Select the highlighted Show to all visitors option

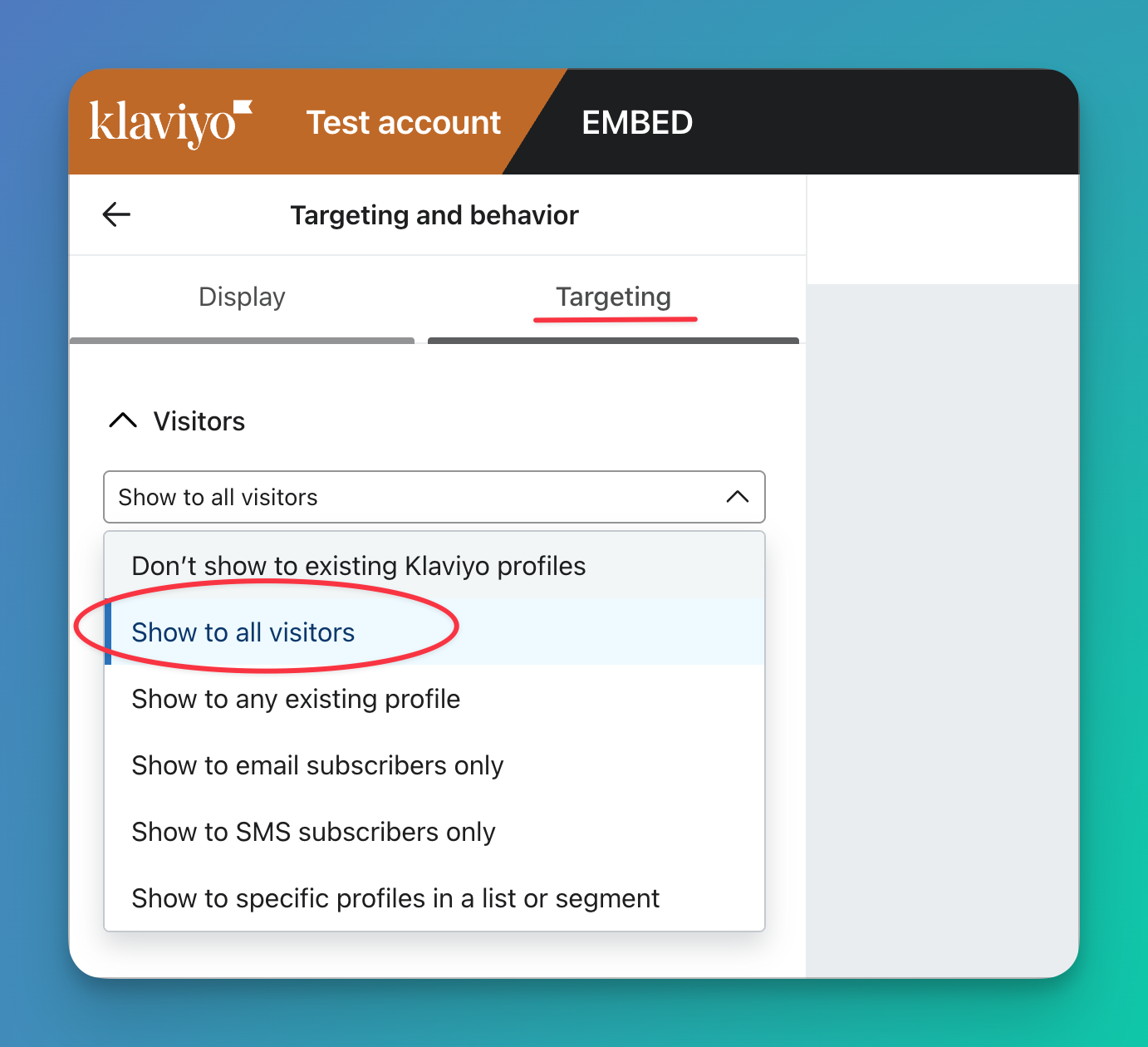[434, 632]
